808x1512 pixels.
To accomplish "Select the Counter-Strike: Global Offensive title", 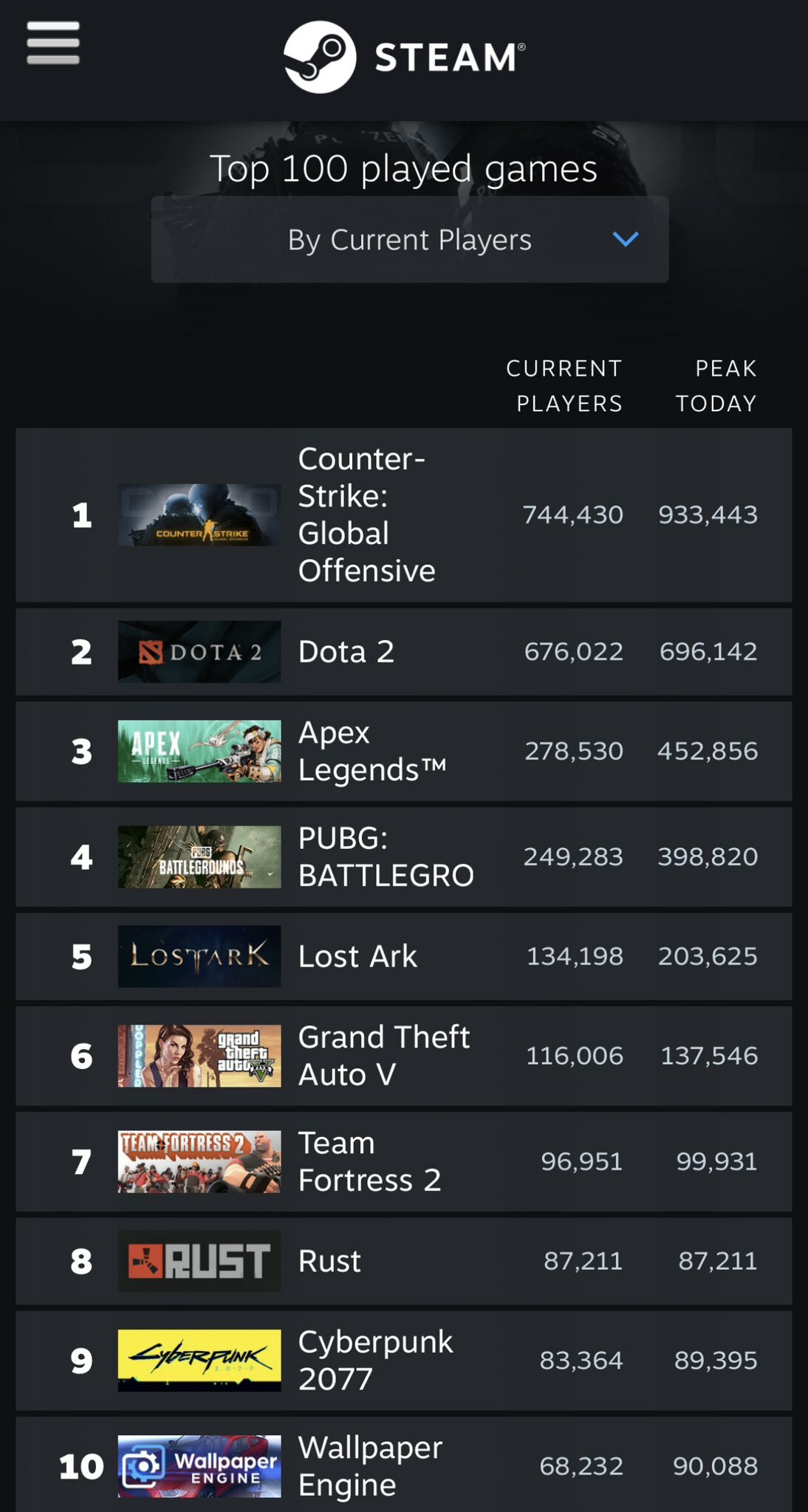I will [367, 515].
